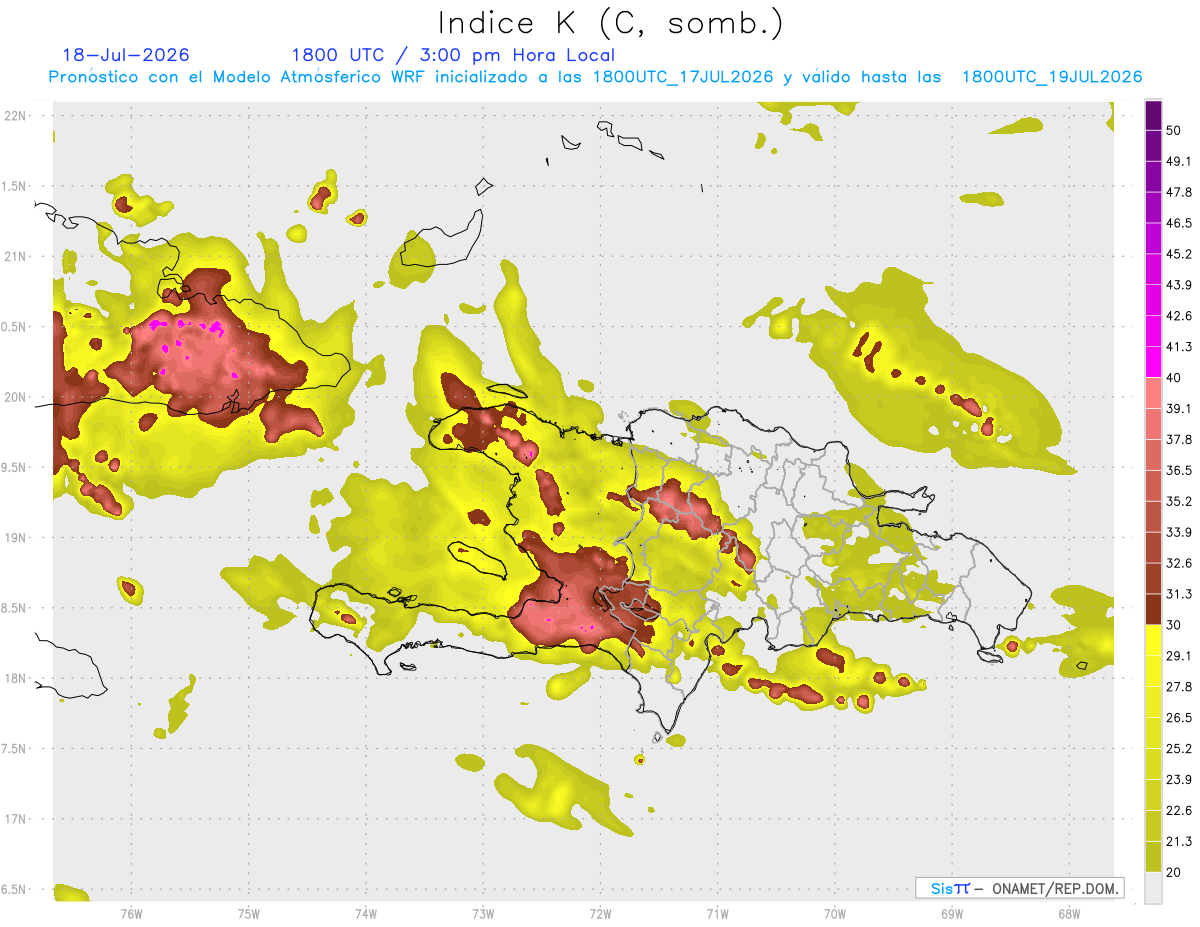Pick the dark purple swatch between 50 and 49.1
This screenshot has height=927, width=1200.
1153,146
